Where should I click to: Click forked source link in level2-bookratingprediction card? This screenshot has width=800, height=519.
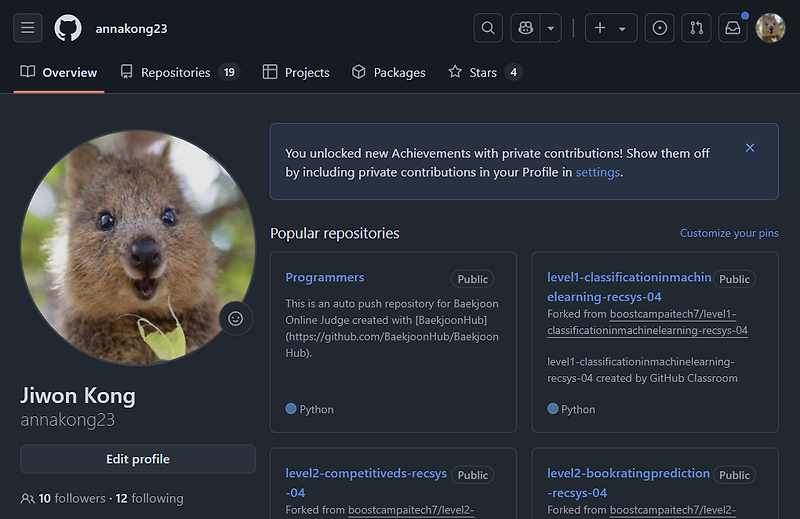click(672, 510)
